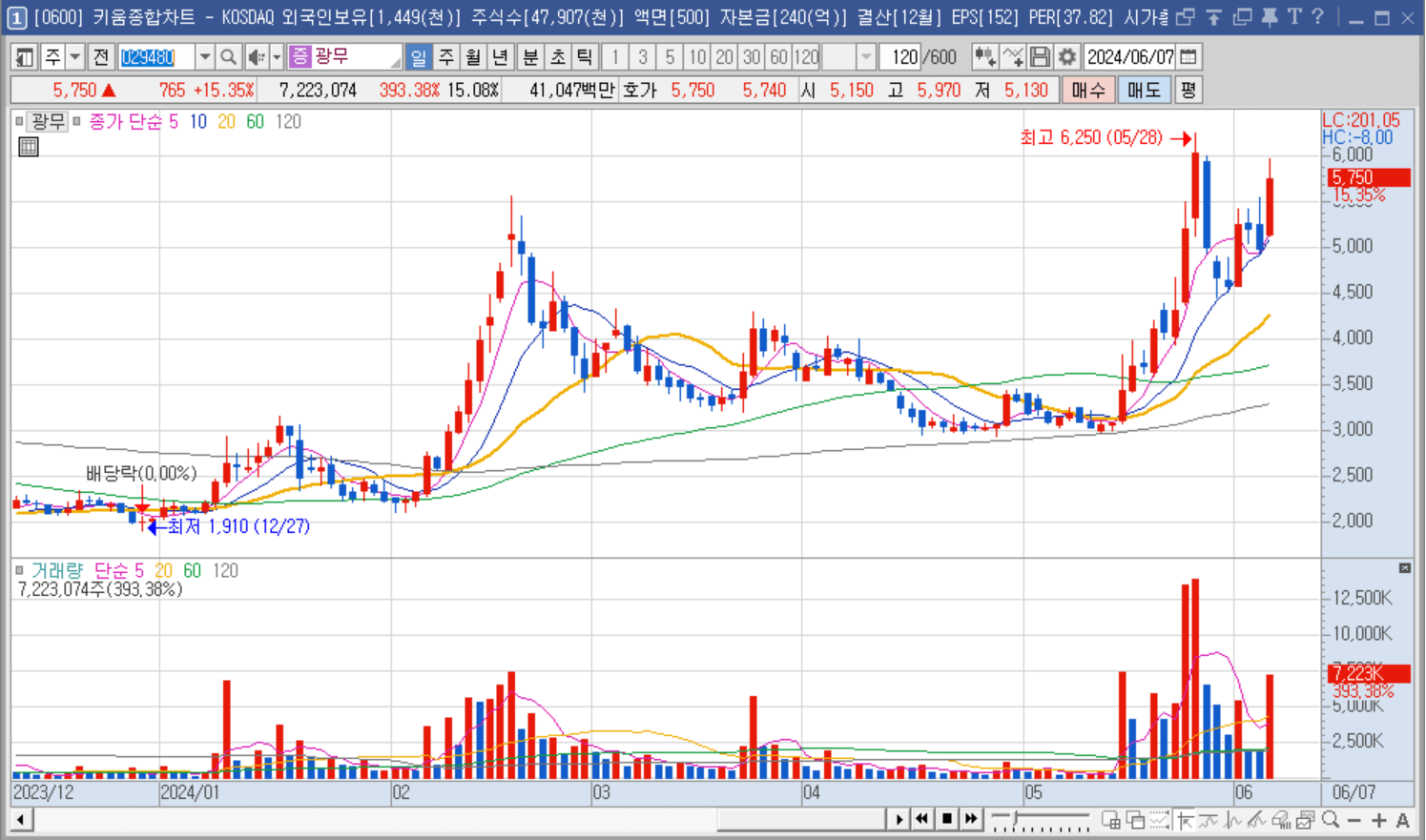
Task: Click the eraser drawing tool icon
Action: click(1281, 820)
